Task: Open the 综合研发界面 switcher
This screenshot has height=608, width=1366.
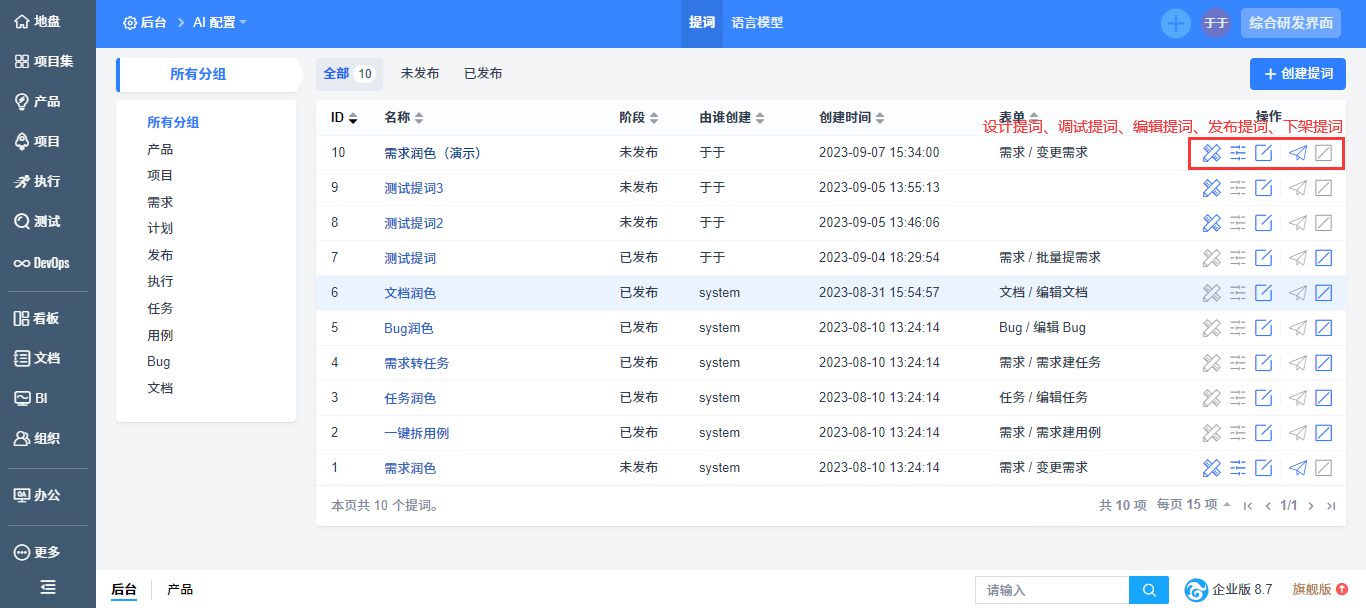Action: point(1290,23)
